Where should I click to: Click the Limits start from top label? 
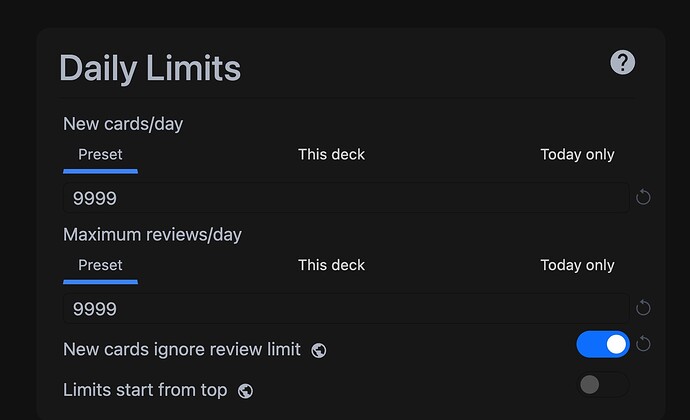coord(145,389)
